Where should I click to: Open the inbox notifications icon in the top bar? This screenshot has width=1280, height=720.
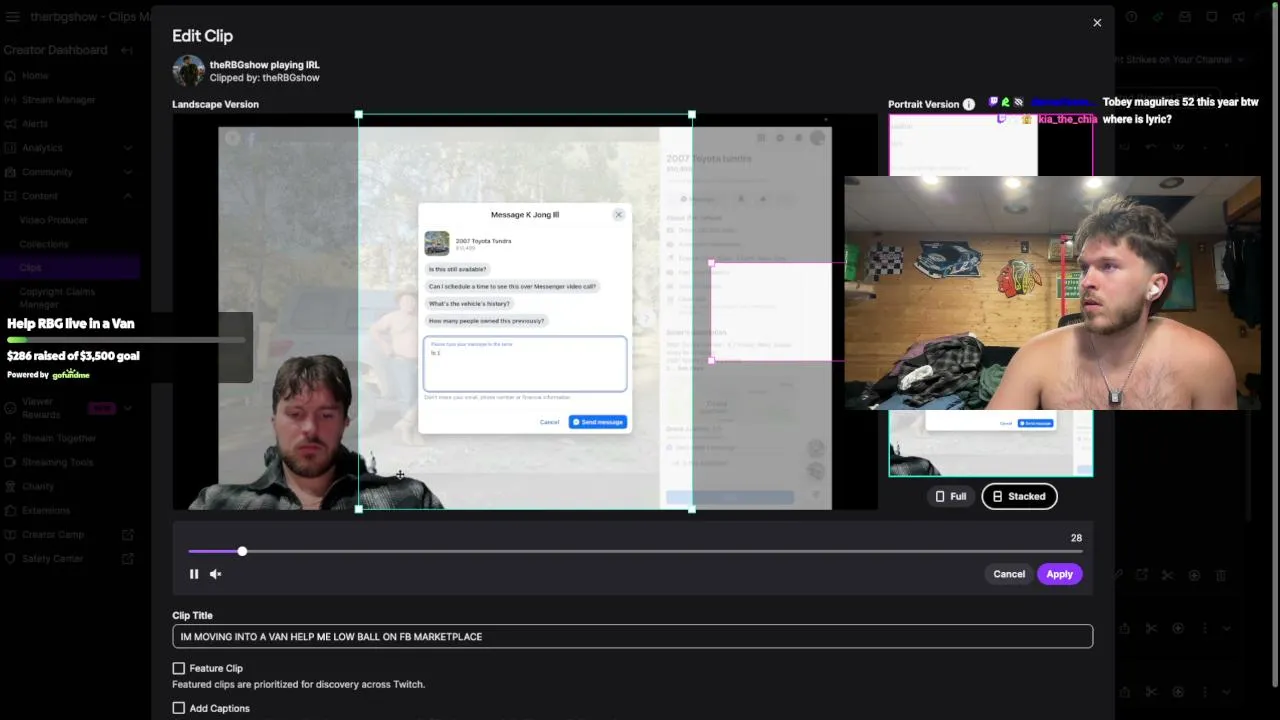1185,17
